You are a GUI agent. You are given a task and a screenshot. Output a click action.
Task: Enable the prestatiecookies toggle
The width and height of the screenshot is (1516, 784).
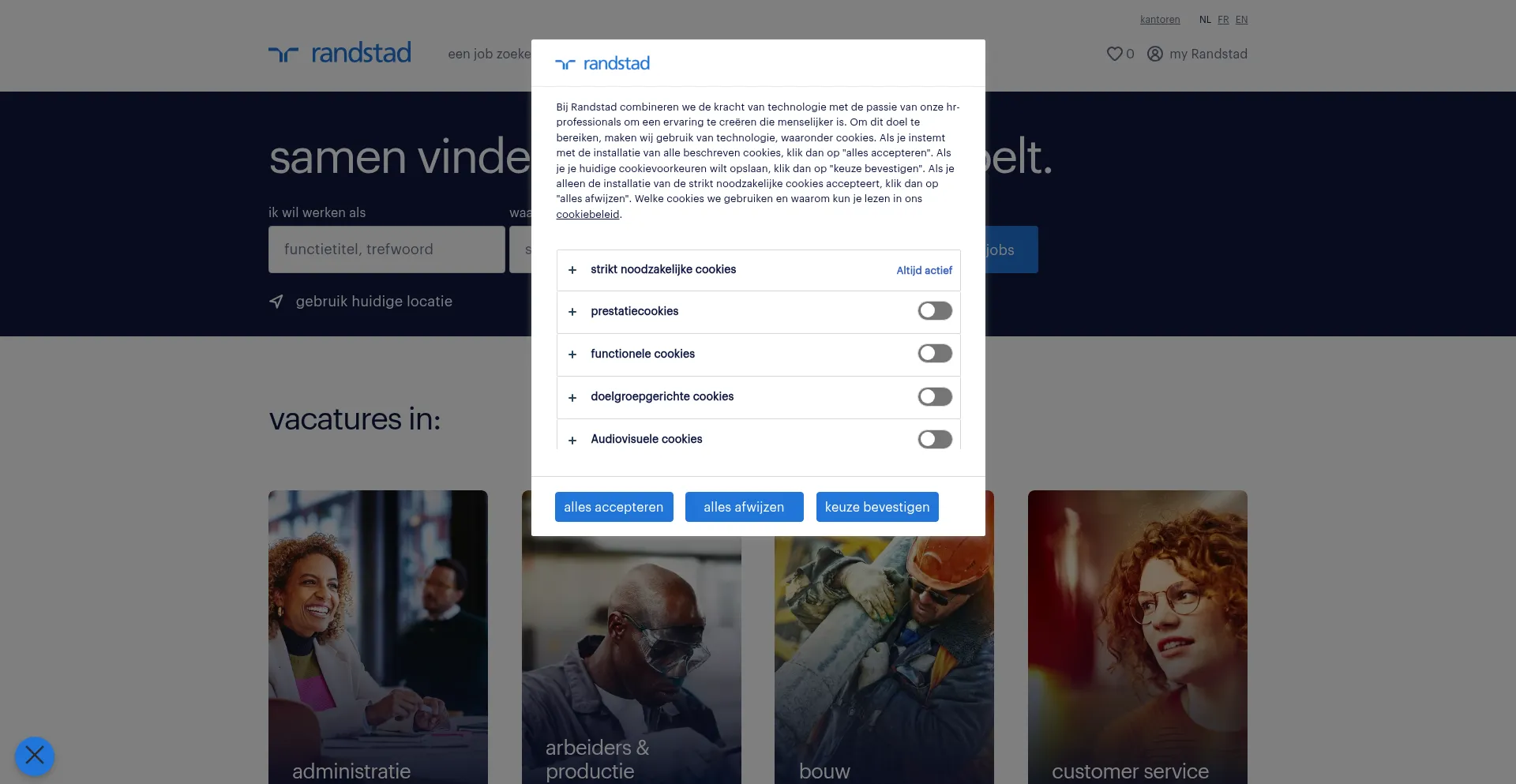click(x=935, y=311)
